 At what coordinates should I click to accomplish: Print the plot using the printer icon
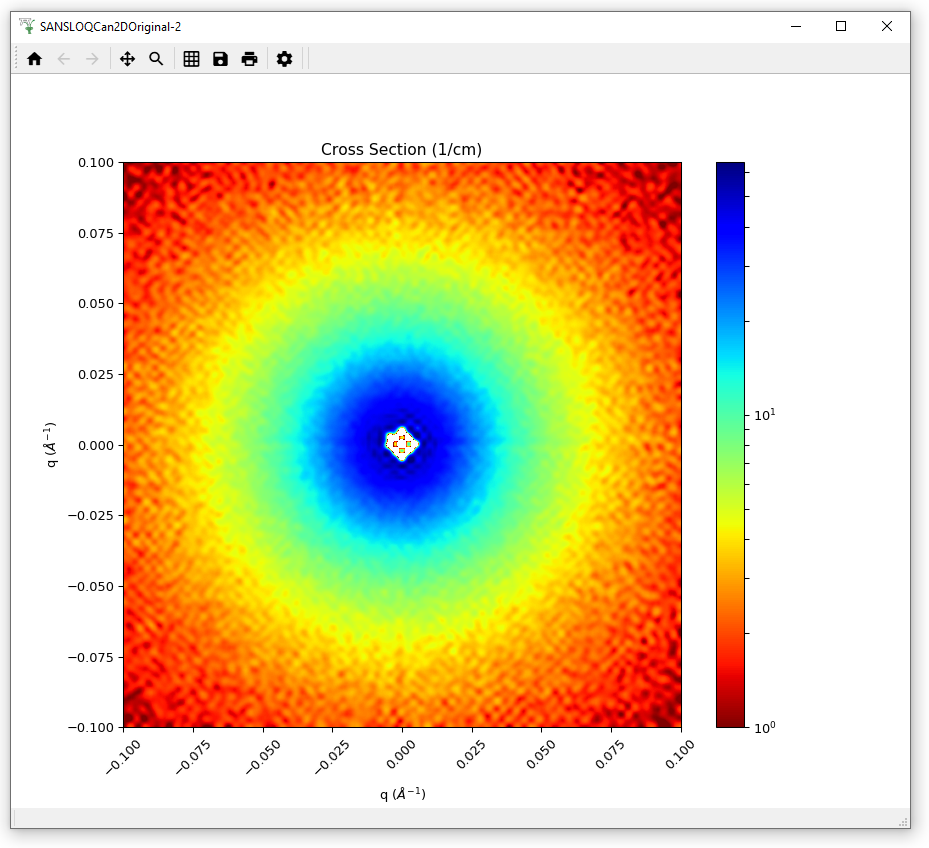(x=249, y=59)
